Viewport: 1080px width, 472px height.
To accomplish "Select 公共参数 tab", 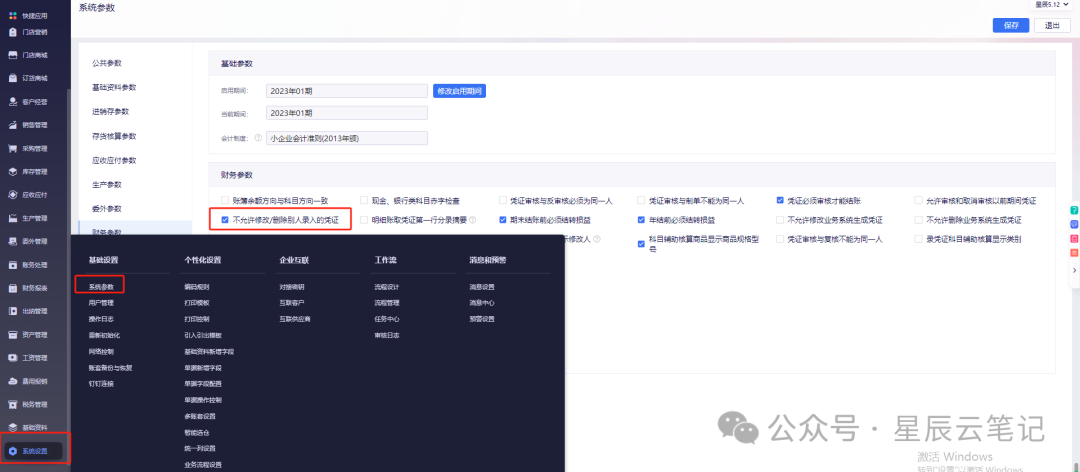I will pos(107,63).
